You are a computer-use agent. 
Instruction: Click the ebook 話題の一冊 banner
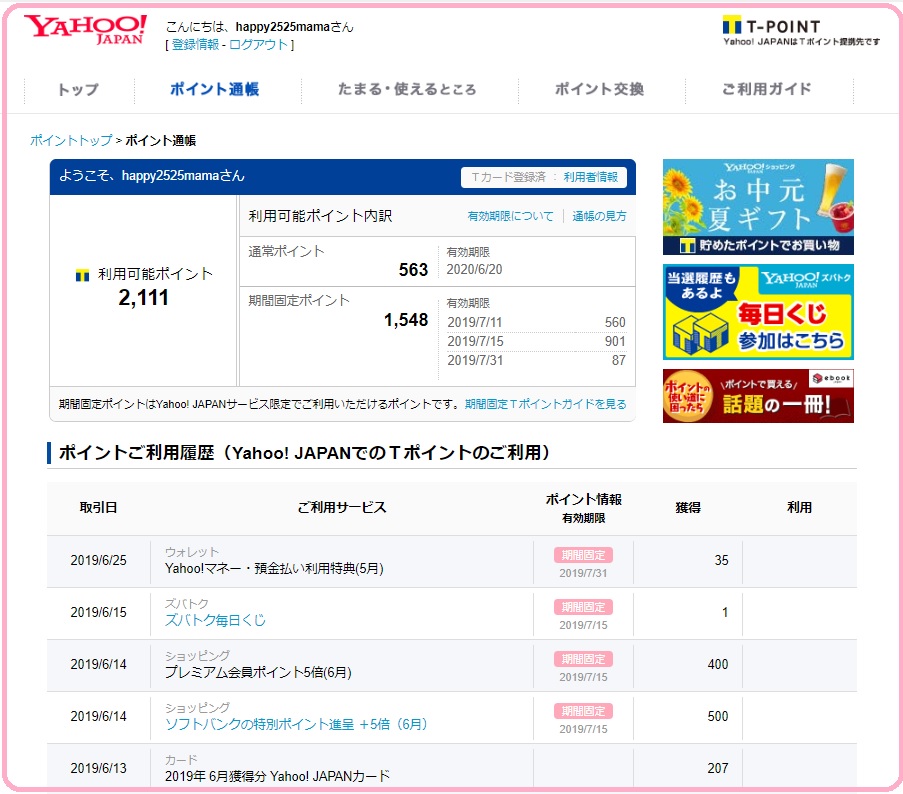[758, 396]
